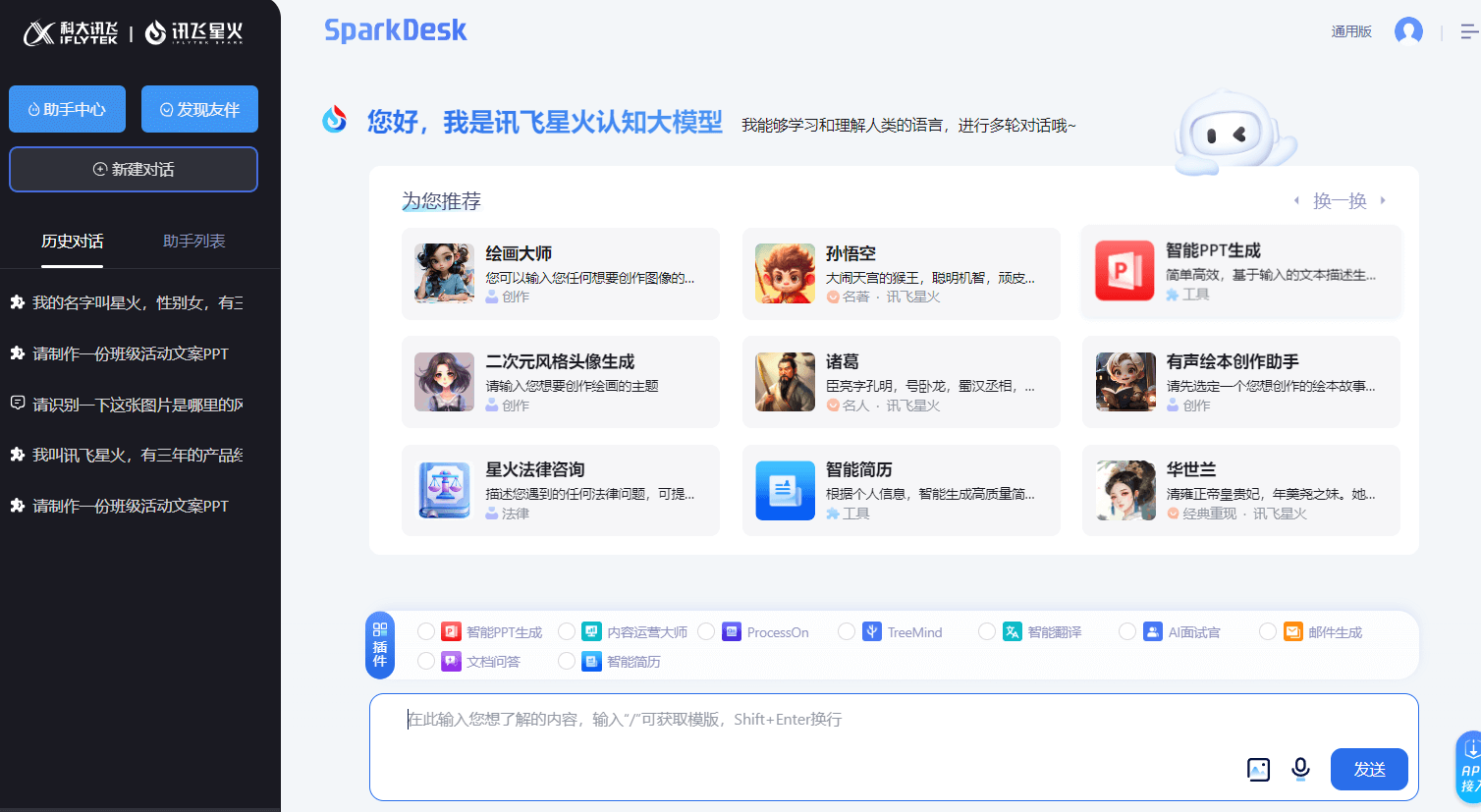
Task: Select the 文档问答 plugin radio button
Action: tap(426, 661)
